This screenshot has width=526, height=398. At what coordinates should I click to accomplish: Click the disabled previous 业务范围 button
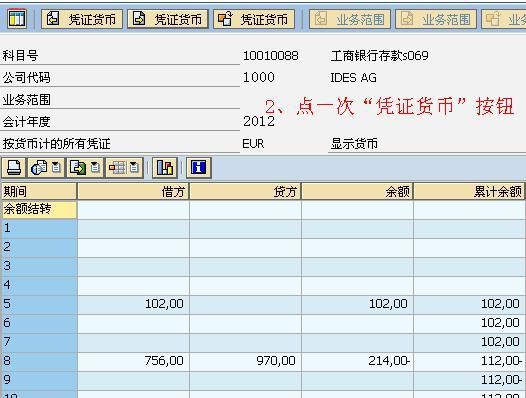350,19
